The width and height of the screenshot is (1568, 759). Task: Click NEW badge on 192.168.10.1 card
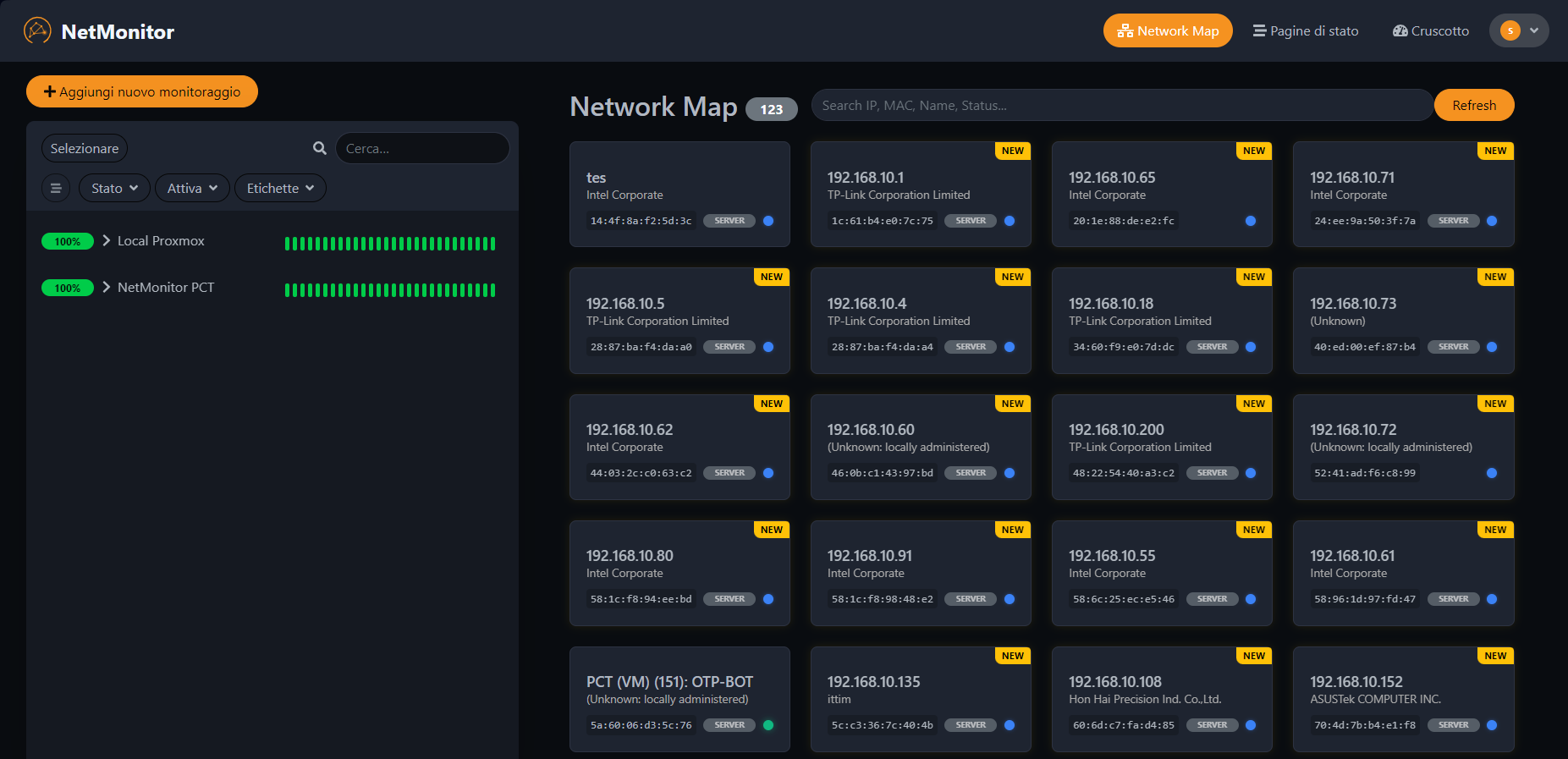(1013, 151)
